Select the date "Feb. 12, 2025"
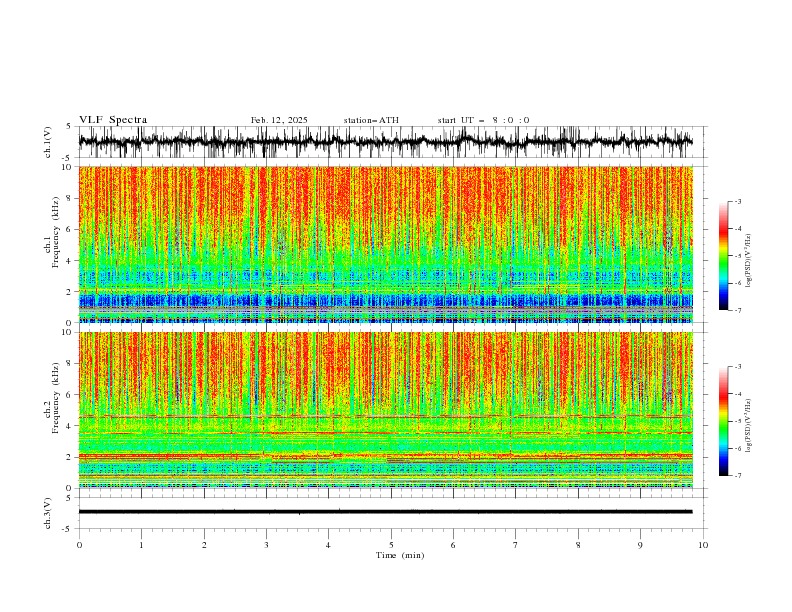 click(279, 120)
